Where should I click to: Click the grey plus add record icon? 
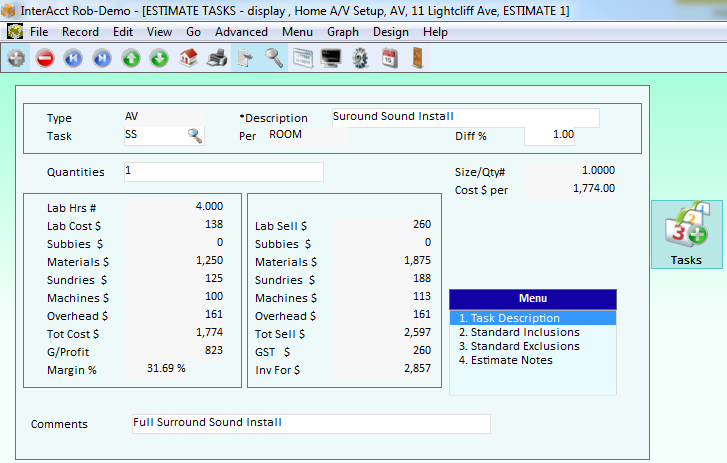(16, 58)
